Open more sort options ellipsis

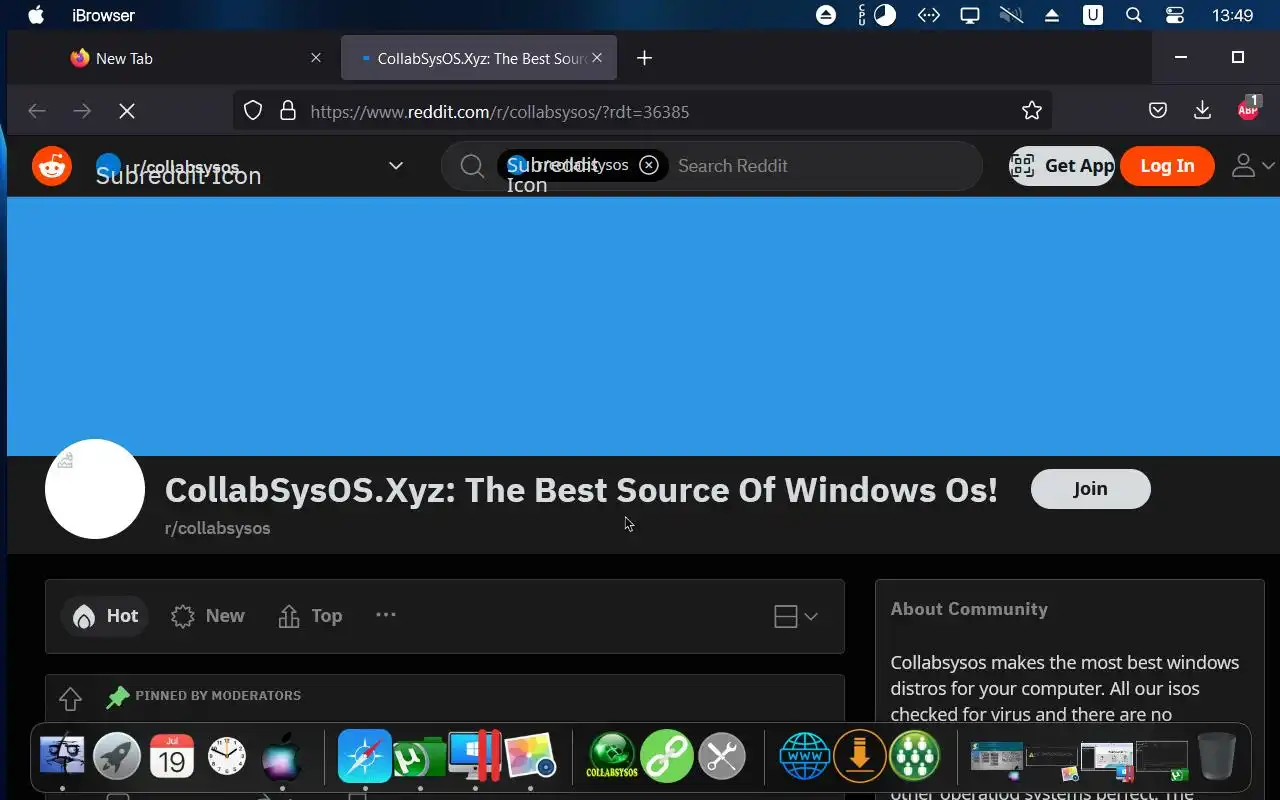coord(386,615)
